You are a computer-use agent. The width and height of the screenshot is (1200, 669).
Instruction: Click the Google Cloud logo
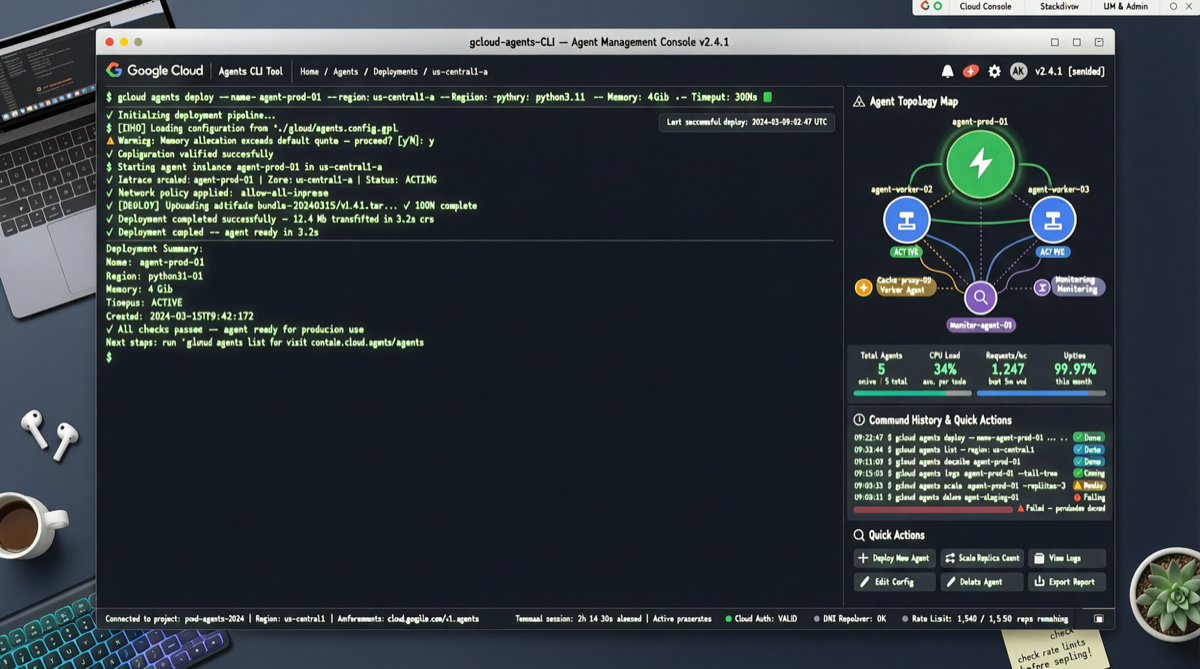pos(154,71)
